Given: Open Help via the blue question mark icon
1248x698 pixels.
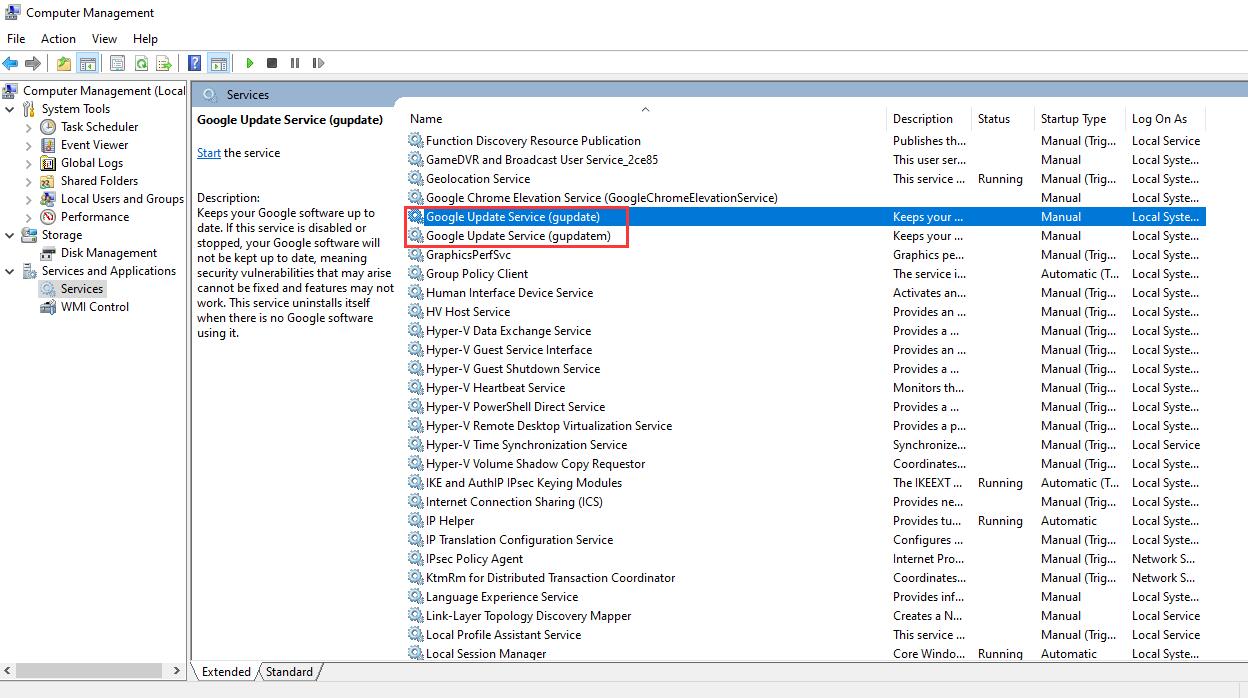Looking at the screenshot, I should point(195,63).
